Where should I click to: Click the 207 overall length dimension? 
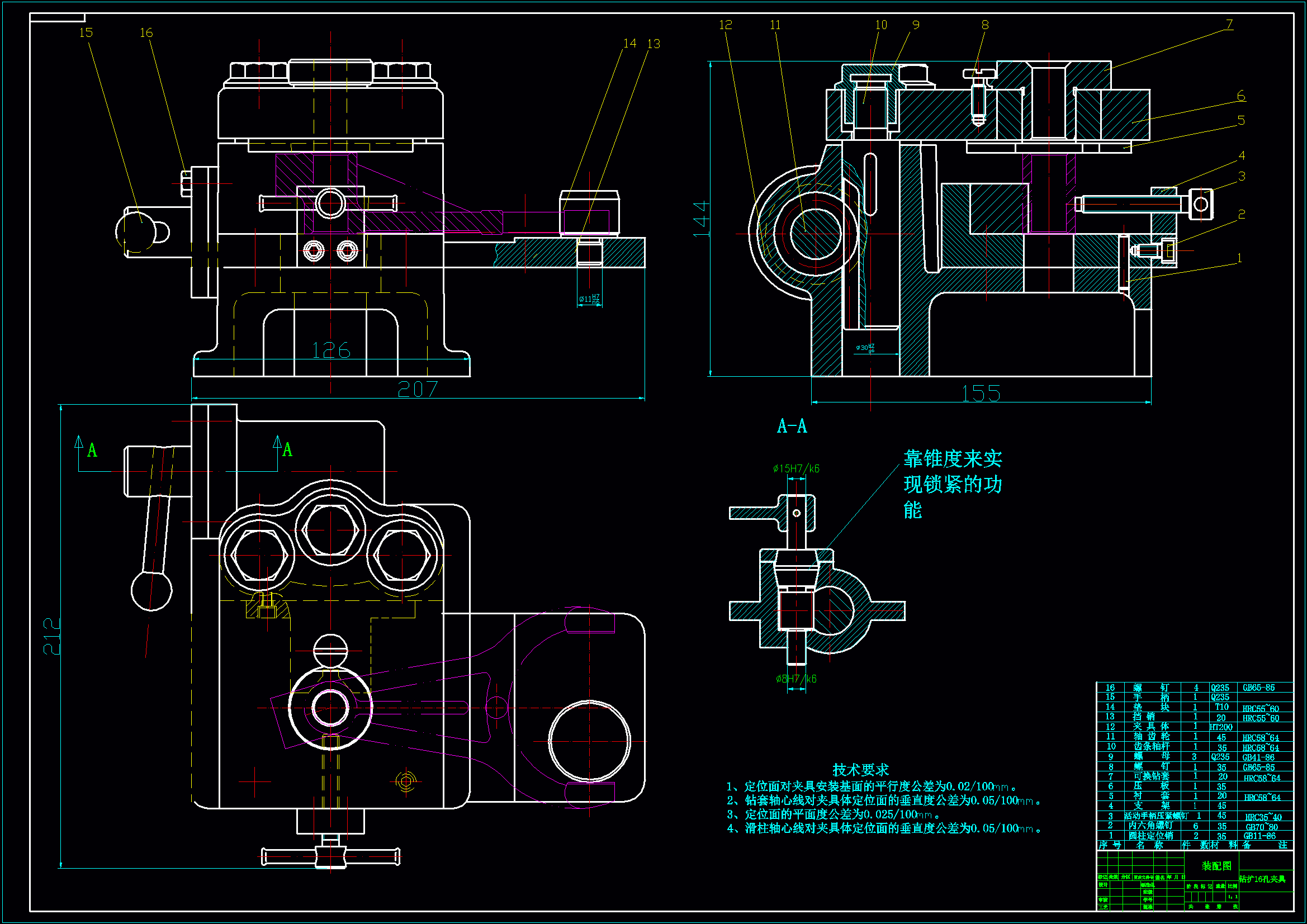pos(417,389)
